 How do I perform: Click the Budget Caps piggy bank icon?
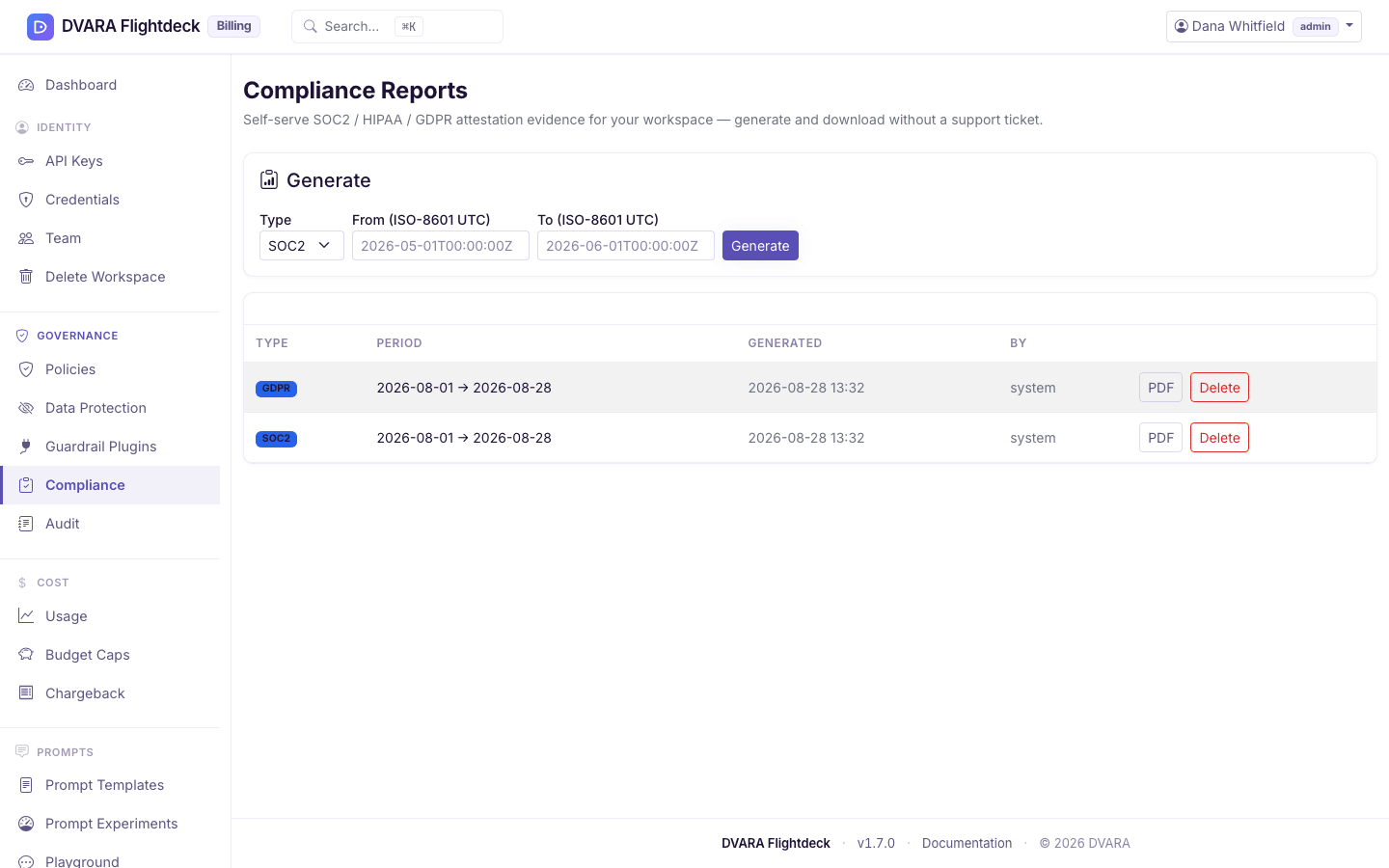(x=26, y=655)
